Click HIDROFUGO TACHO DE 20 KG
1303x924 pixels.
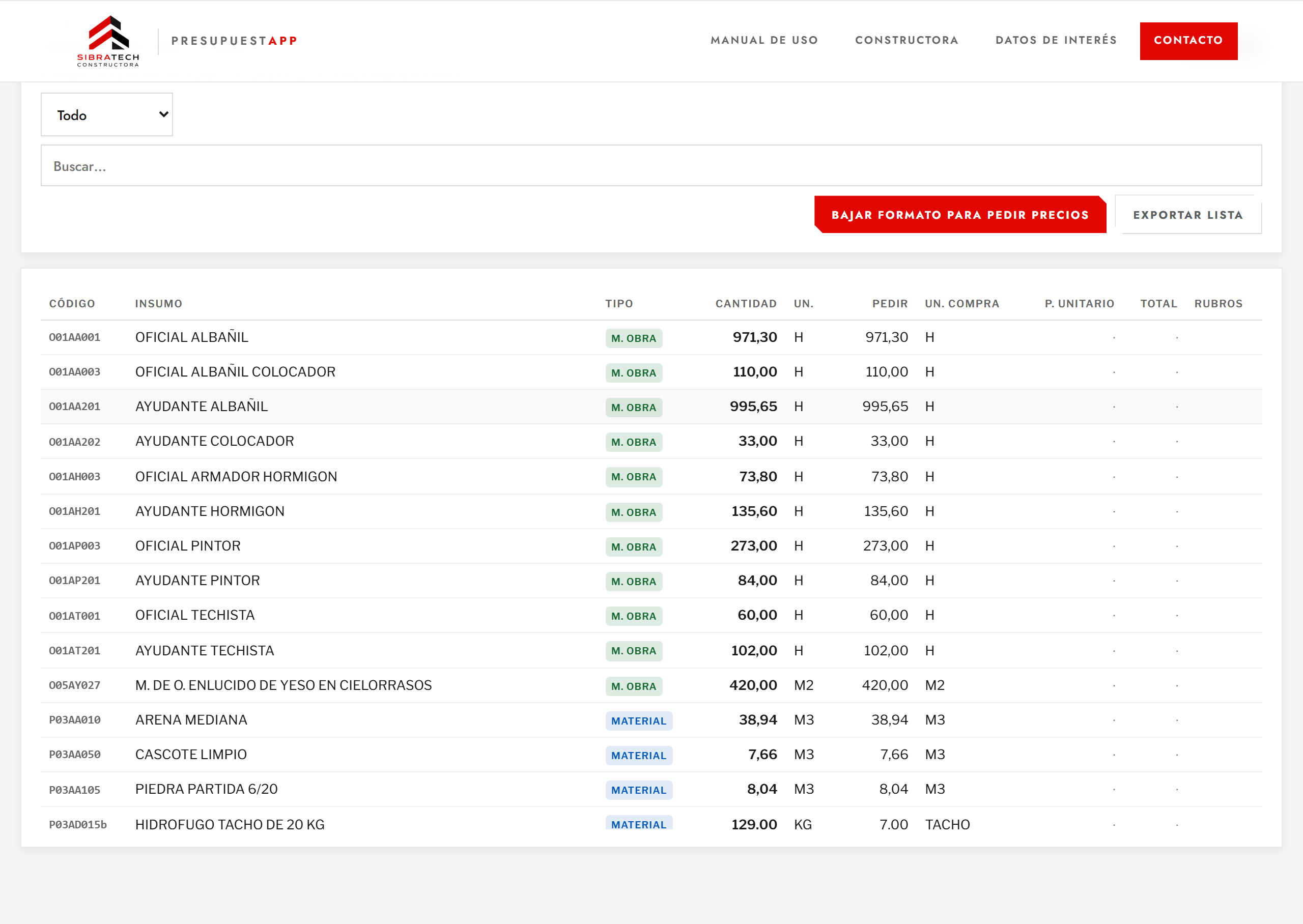(230, 825)
